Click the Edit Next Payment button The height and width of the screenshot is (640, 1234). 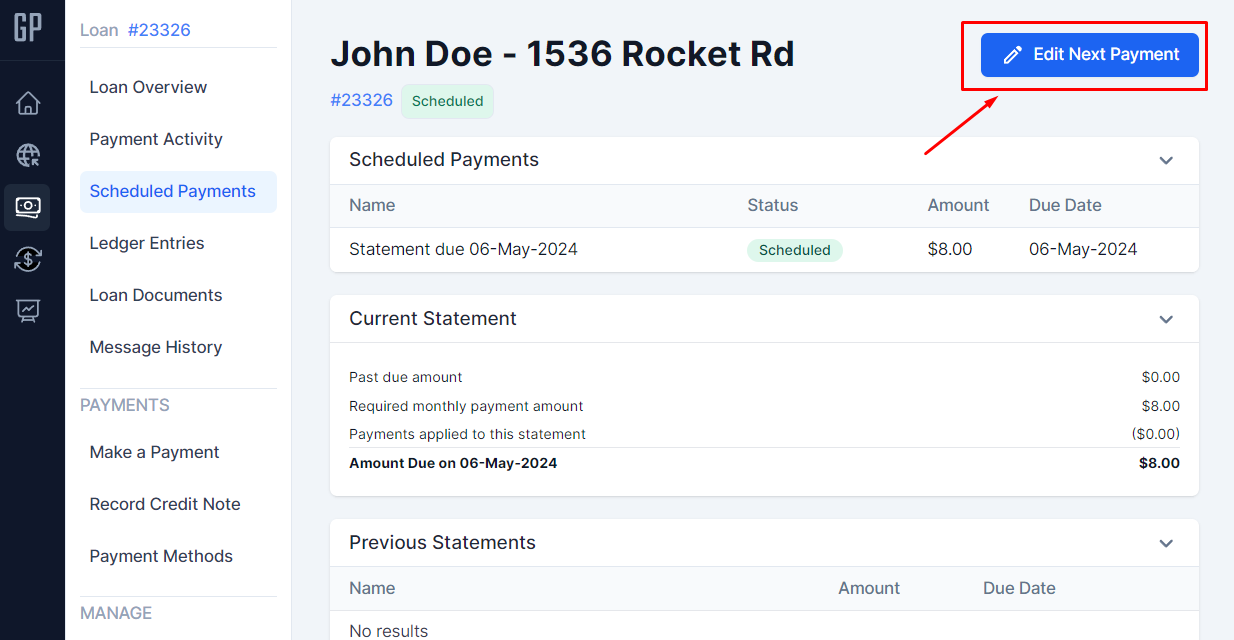(x=1089, y=54)
